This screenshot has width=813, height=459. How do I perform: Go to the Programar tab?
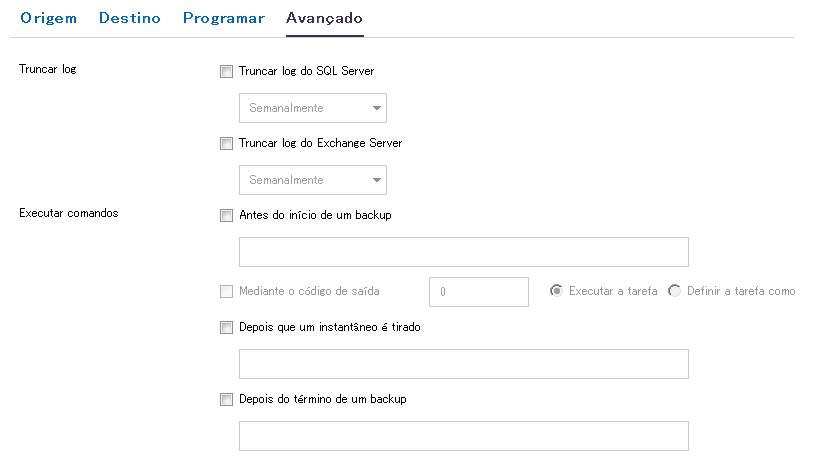[x=223, y=19]
